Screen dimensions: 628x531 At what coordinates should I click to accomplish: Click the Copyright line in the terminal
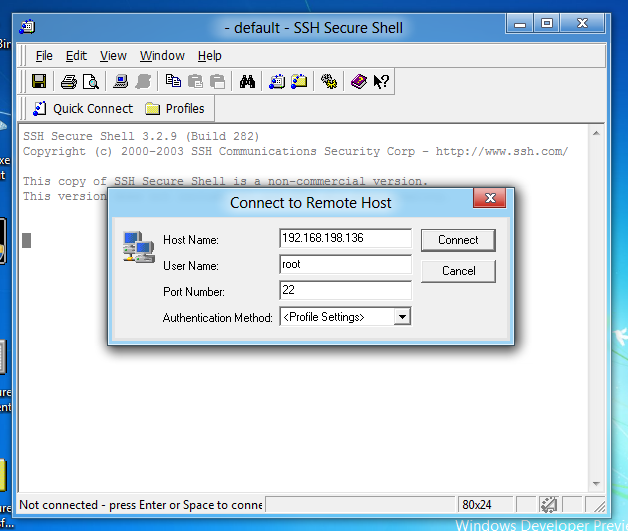pyautogui.click(x=295, y=151)
